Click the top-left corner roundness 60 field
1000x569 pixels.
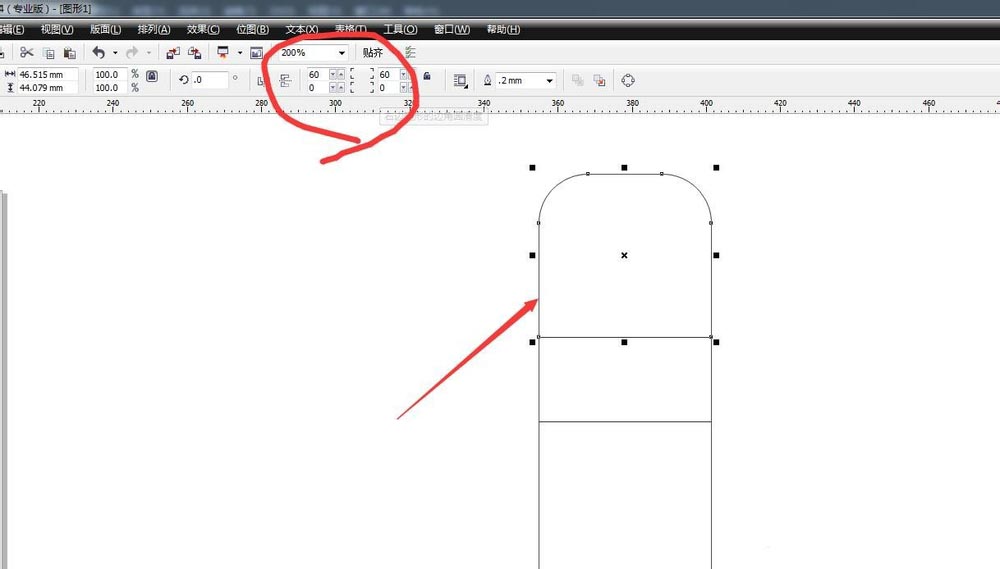point(318,75)
